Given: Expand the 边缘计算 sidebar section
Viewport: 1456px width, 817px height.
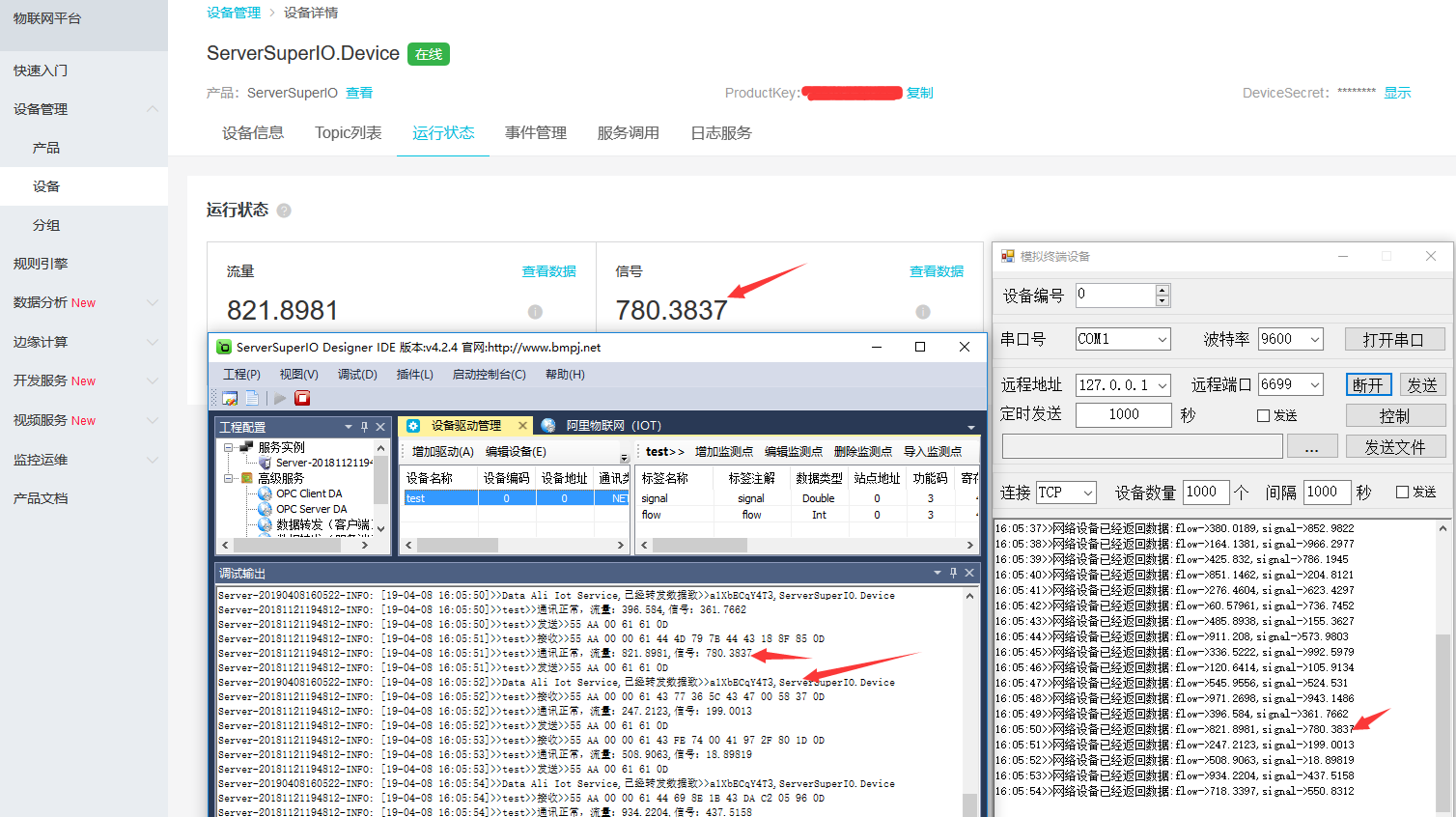Looking at the screenshot, I should pyautogui.click(x=153, y=342).
